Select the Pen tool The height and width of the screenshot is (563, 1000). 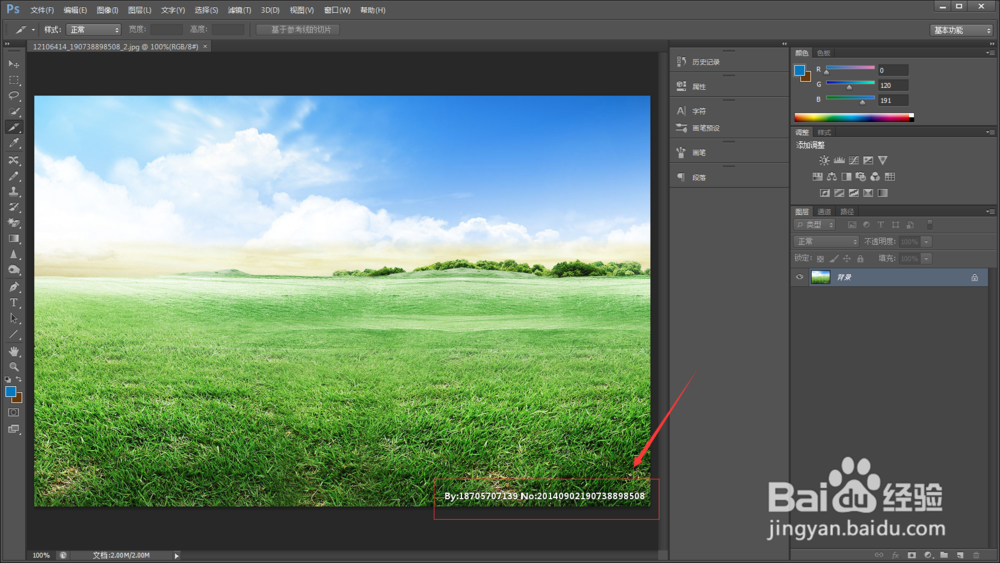13,287
